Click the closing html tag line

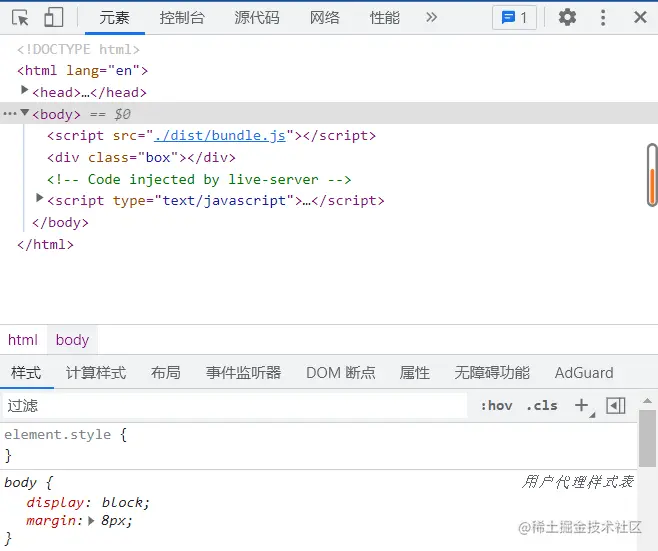[x=45, y=244]
